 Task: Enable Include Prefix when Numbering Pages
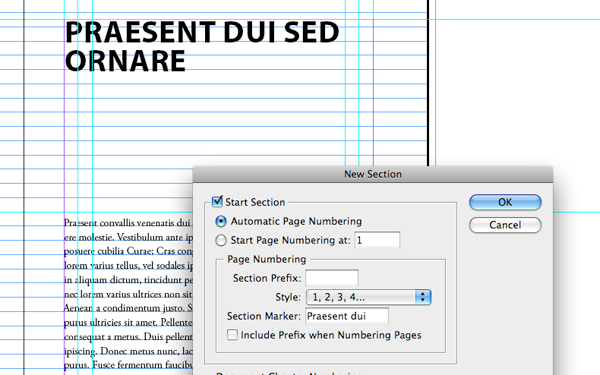[232, 335]
